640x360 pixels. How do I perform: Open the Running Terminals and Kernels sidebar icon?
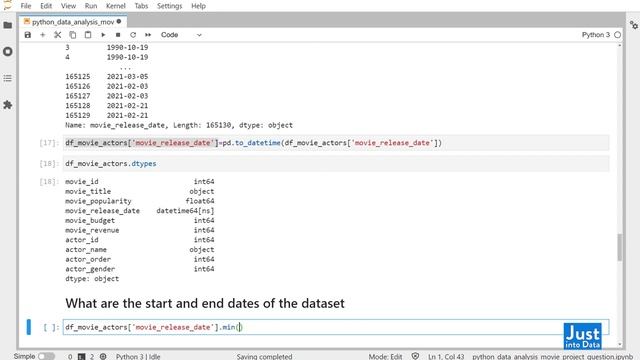pos(8,52)
